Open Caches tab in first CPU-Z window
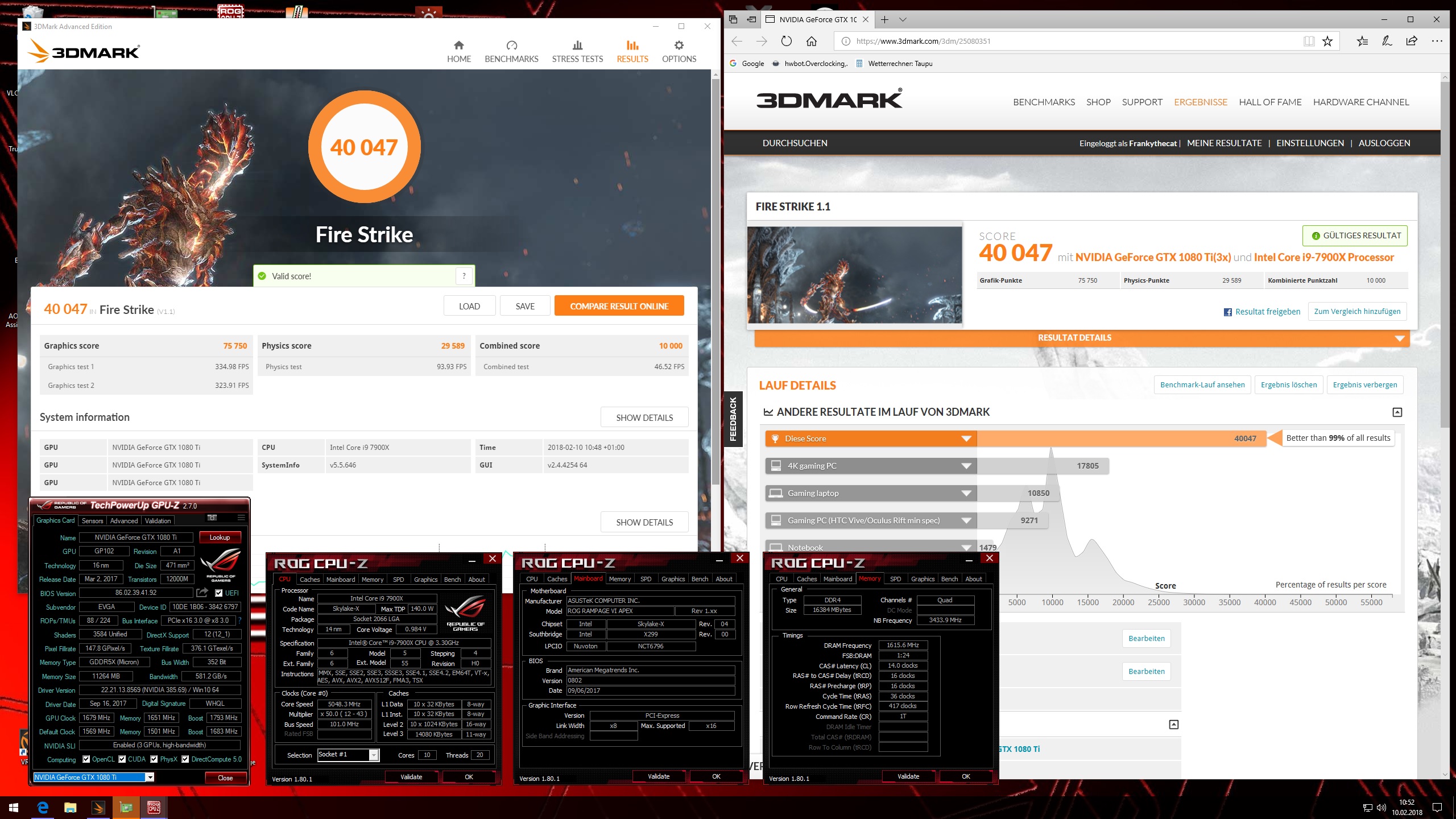The width and height of the screenshot is (1456, 819). tap(309, 580)
